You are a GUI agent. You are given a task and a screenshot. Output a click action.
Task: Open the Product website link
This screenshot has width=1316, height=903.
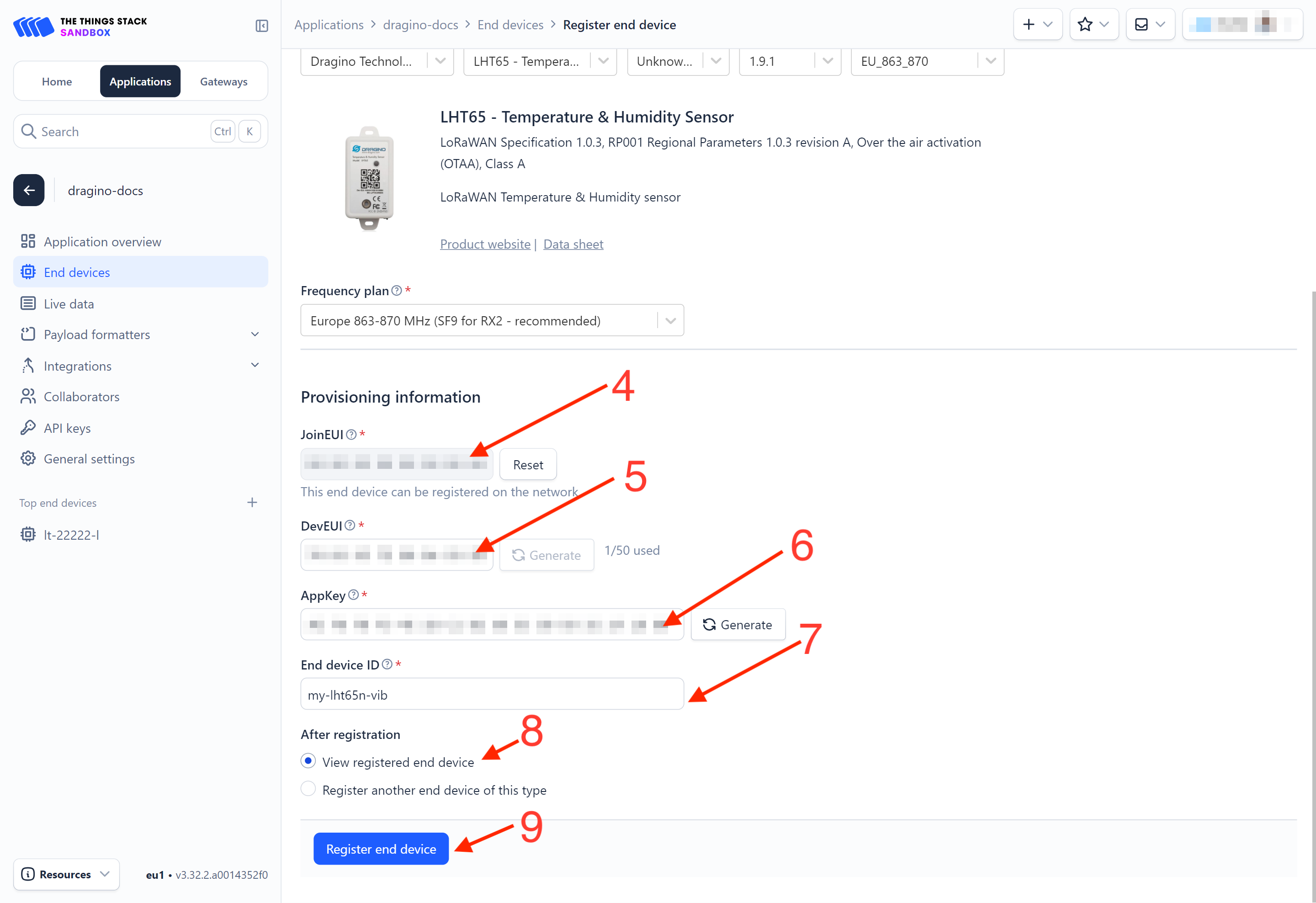coord(485,244)
